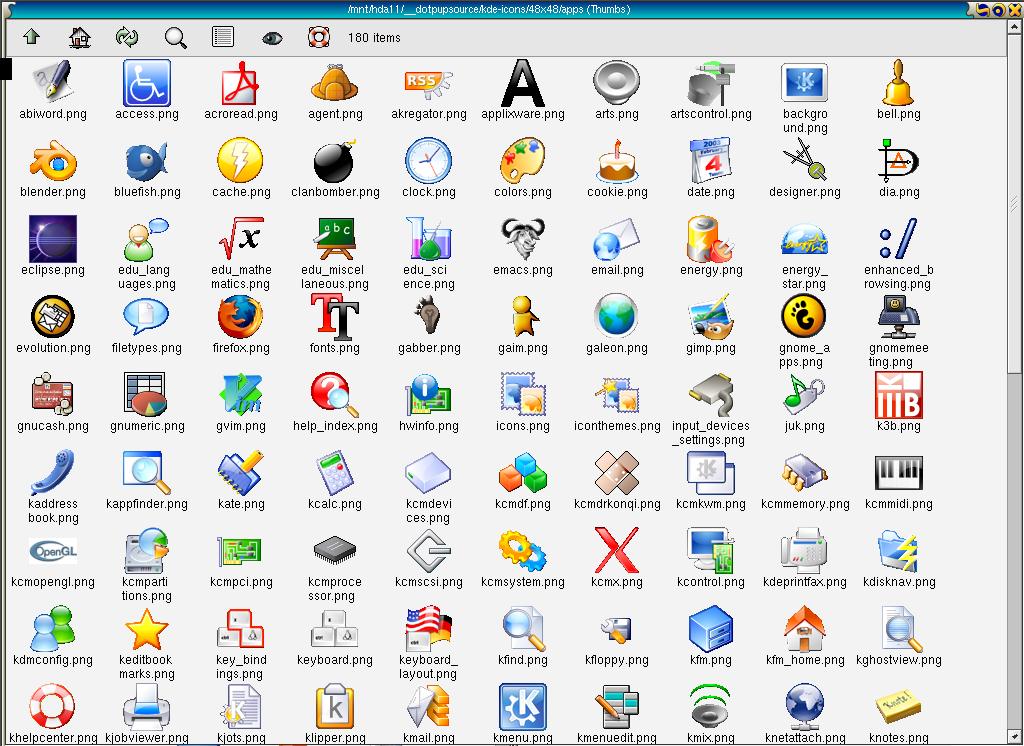Click the "enhanced_browsing.png" file name

tap(899, 276)
